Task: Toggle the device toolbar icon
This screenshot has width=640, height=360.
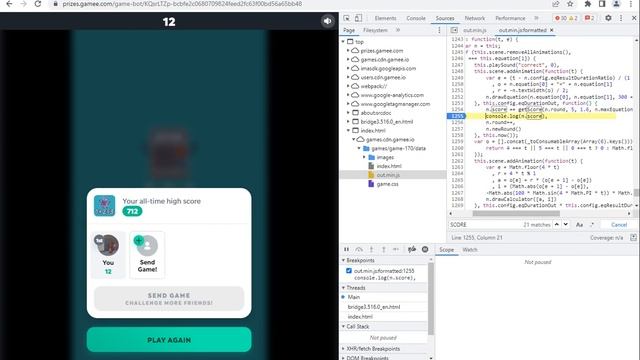Action: click(x=358, y=18)
